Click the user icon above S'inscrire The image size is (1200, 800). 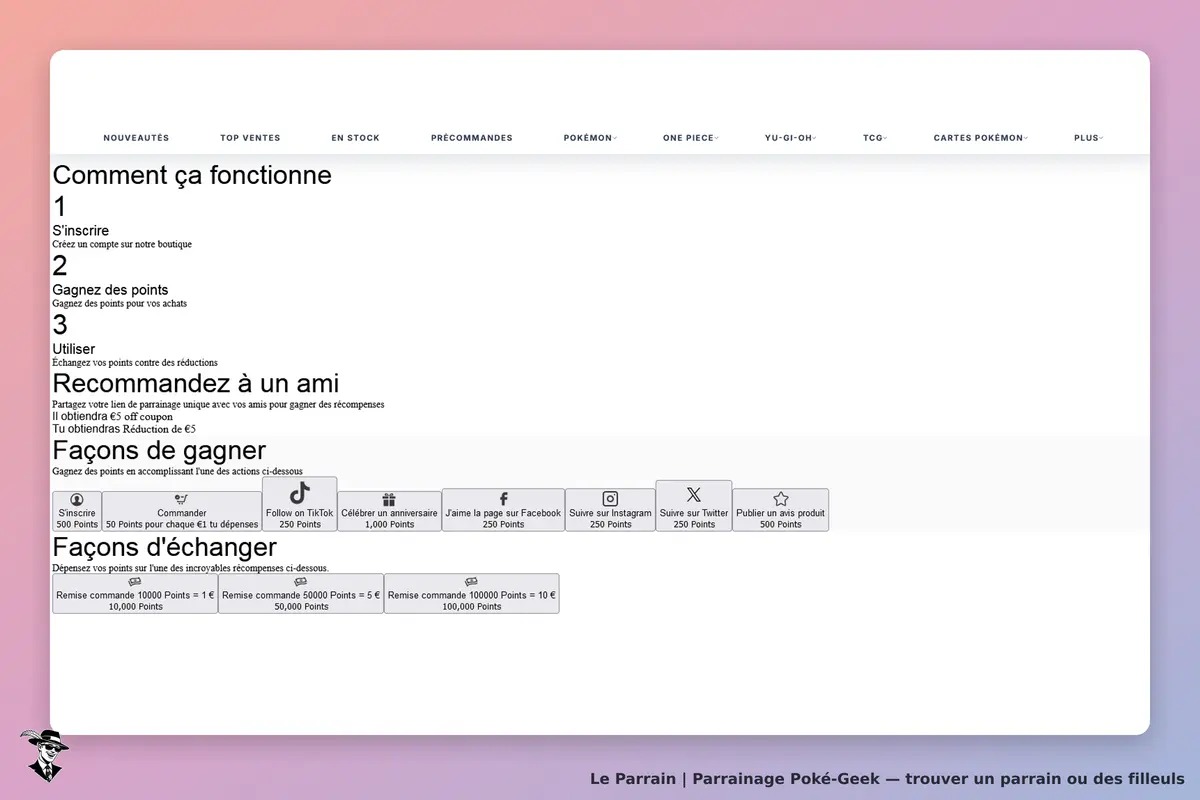coord(77,500)
